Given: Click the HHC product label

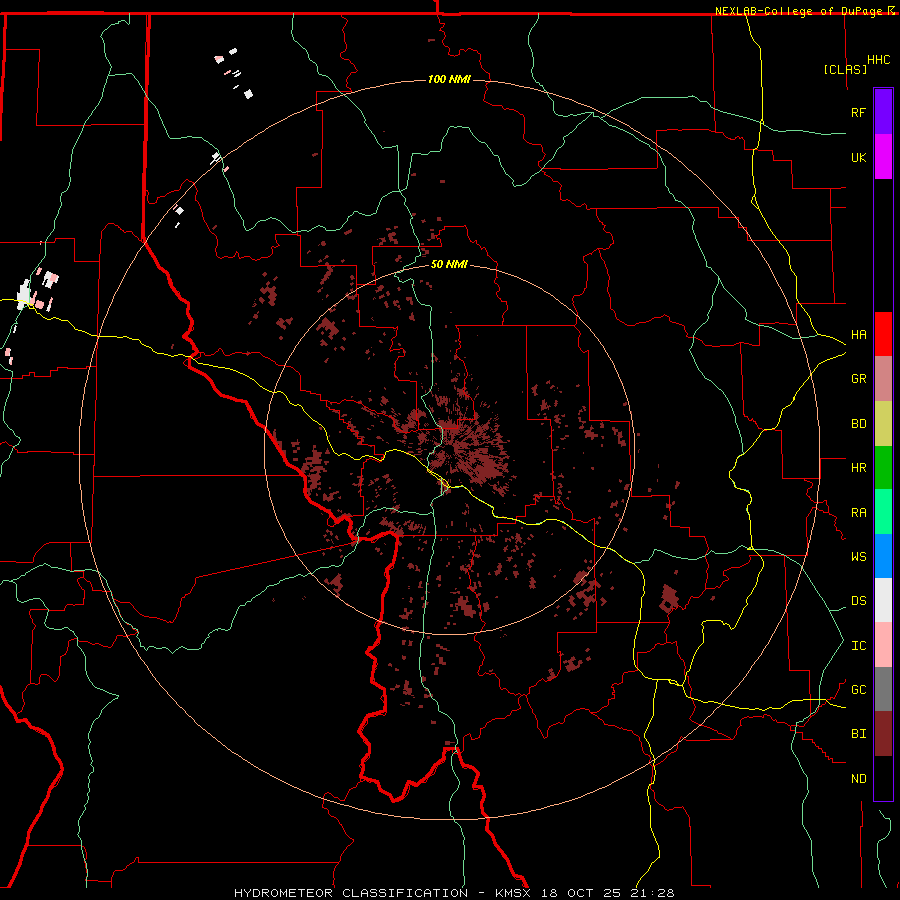Looking at the screenshot, I should pyautogui.click(x=879, y=60).
